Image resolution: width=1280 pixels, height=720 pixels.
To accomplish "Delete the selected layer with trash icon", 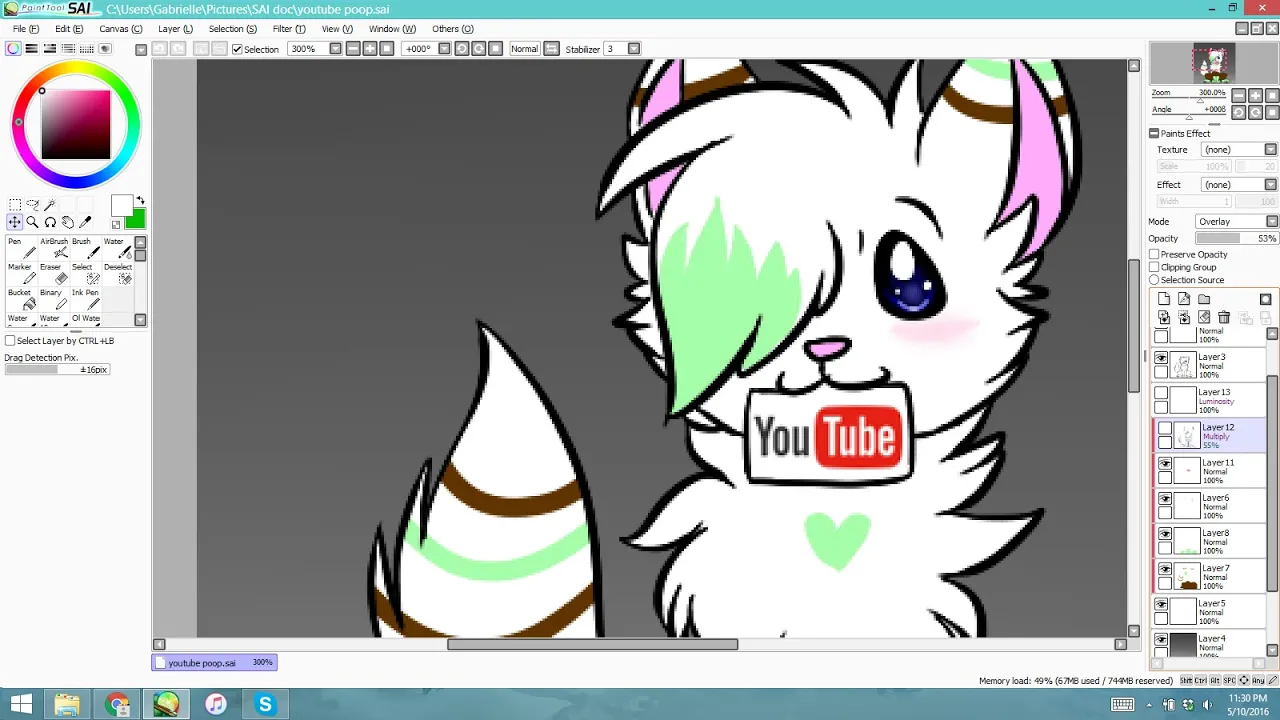I will [x=1224, y=317].
